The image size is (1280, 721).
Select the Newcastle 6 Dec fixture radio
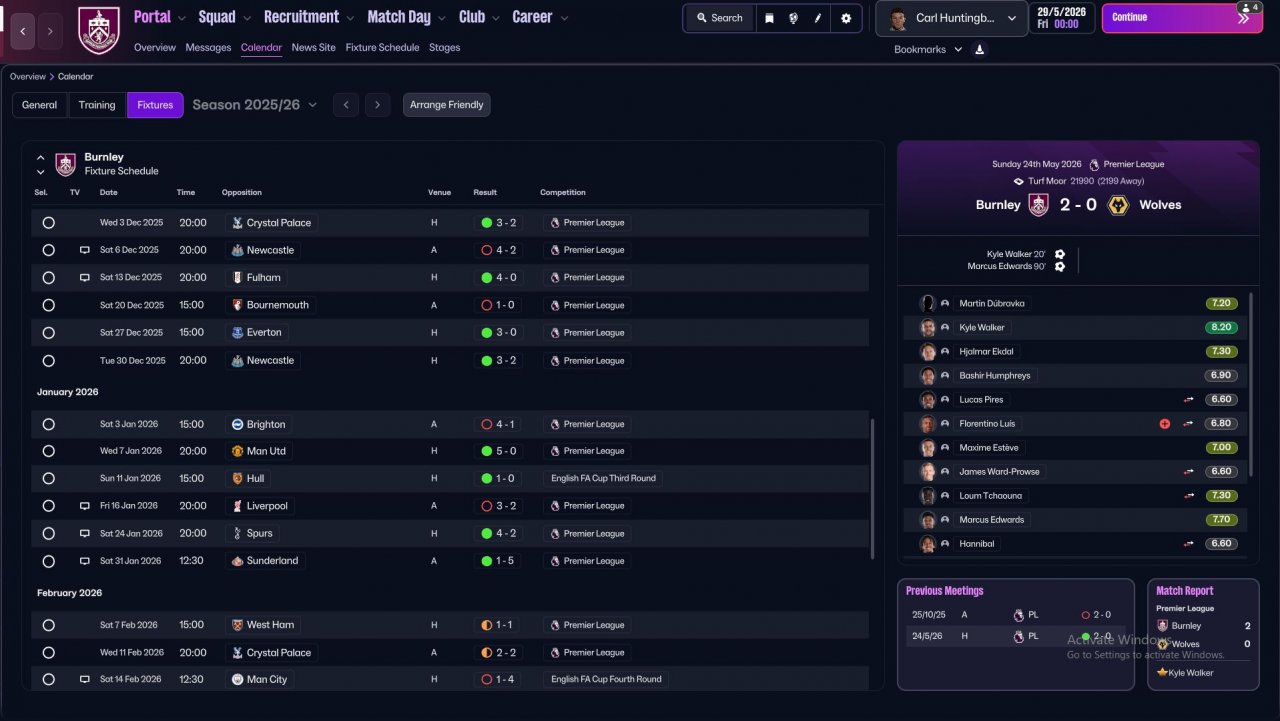48,250
